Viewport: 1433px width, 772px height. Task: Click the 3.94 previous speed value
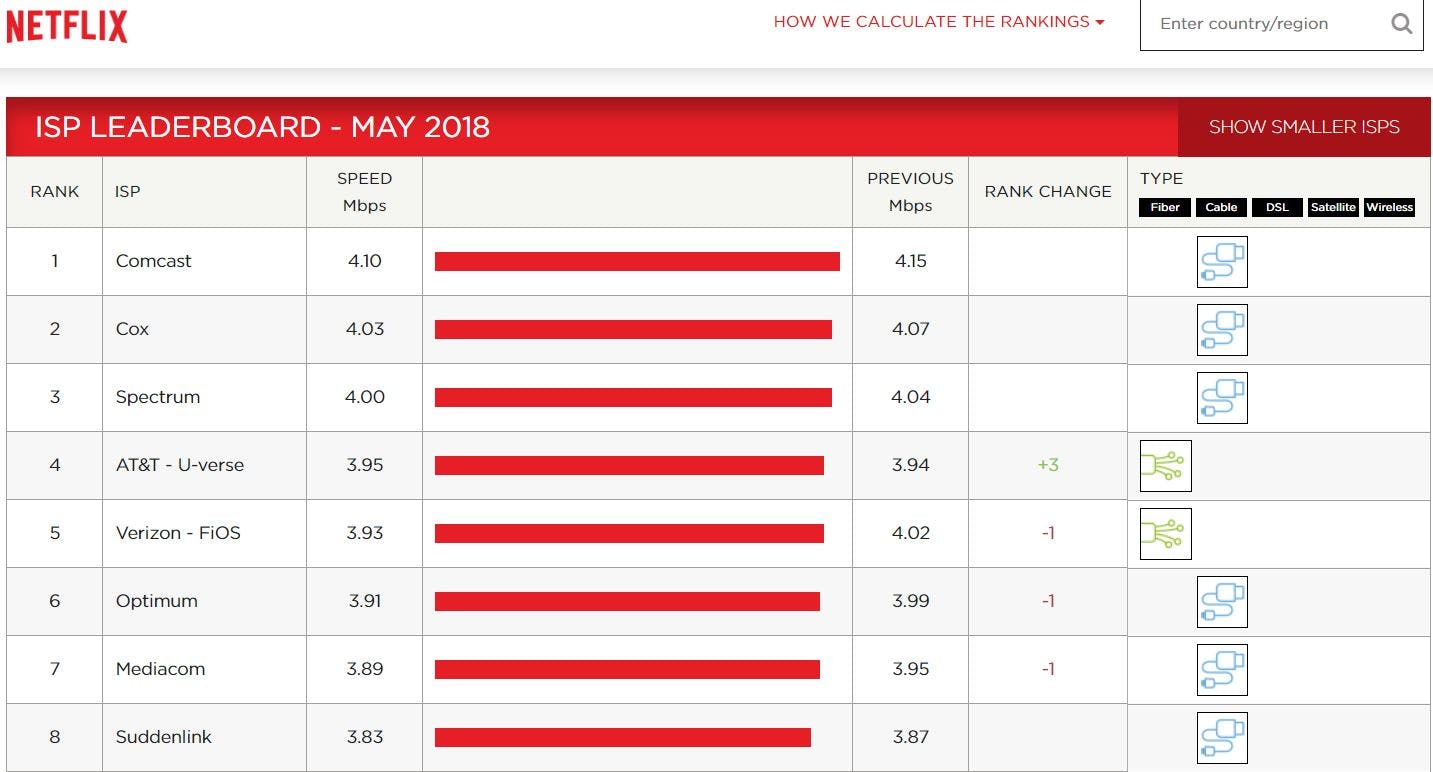tap(910, 465)
